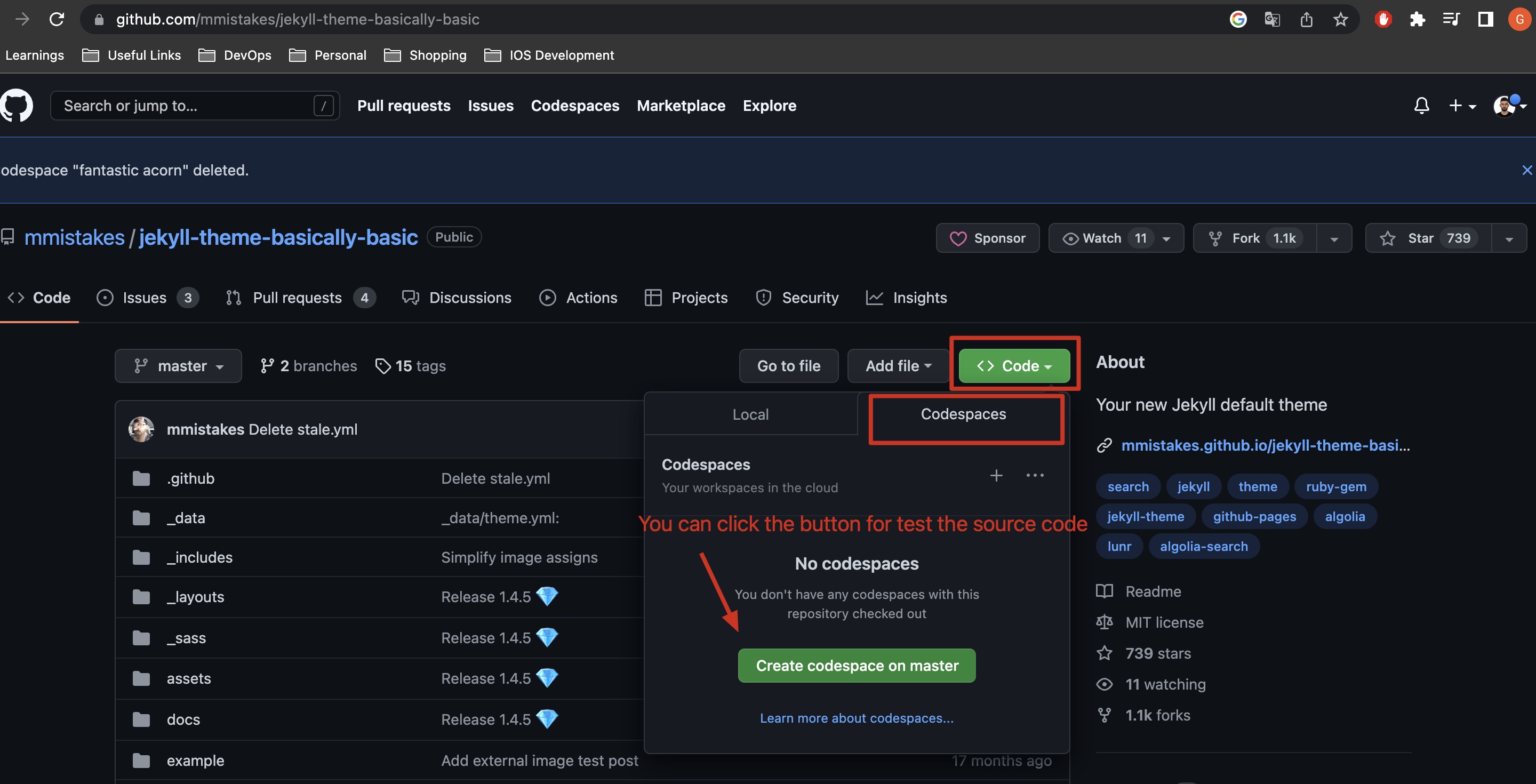Open the red ad blocker extension icon

[x=1383, y=20]
